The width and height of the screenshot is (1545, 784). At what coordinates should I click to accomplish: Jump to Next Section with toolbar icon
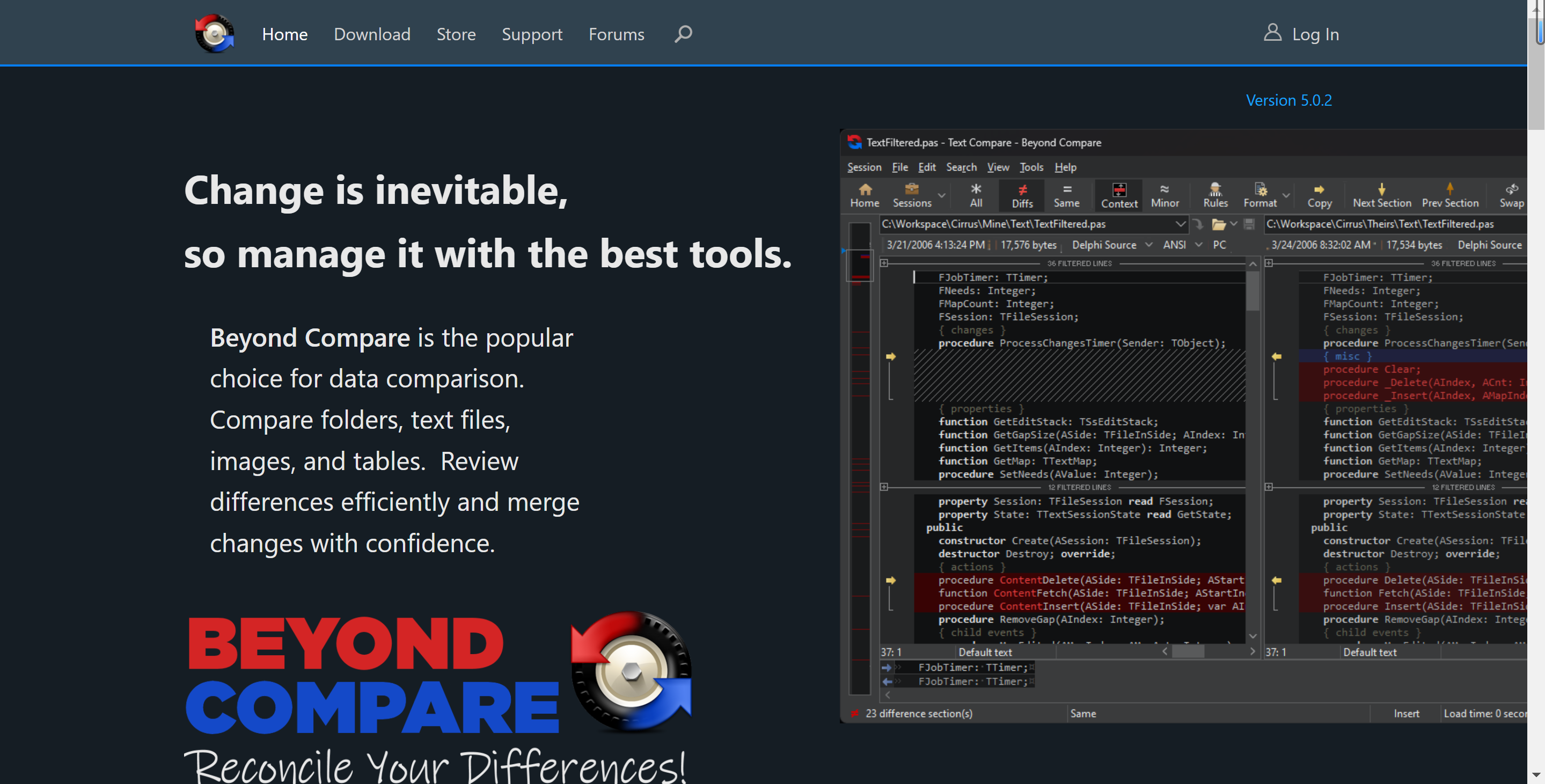pos(1381,195)
